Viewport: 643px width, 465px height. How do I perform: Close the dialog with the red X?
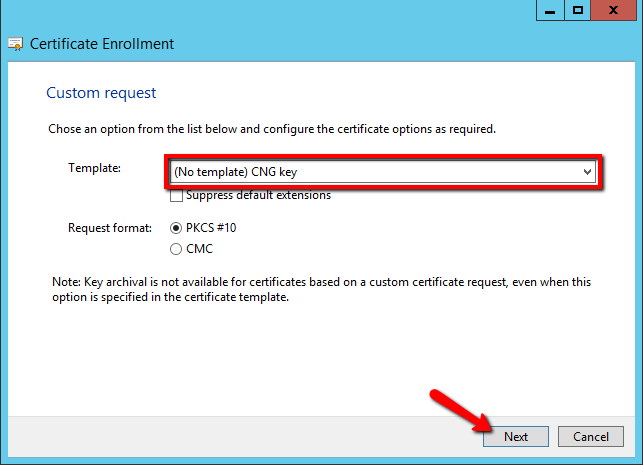click(x=618, y=10)
